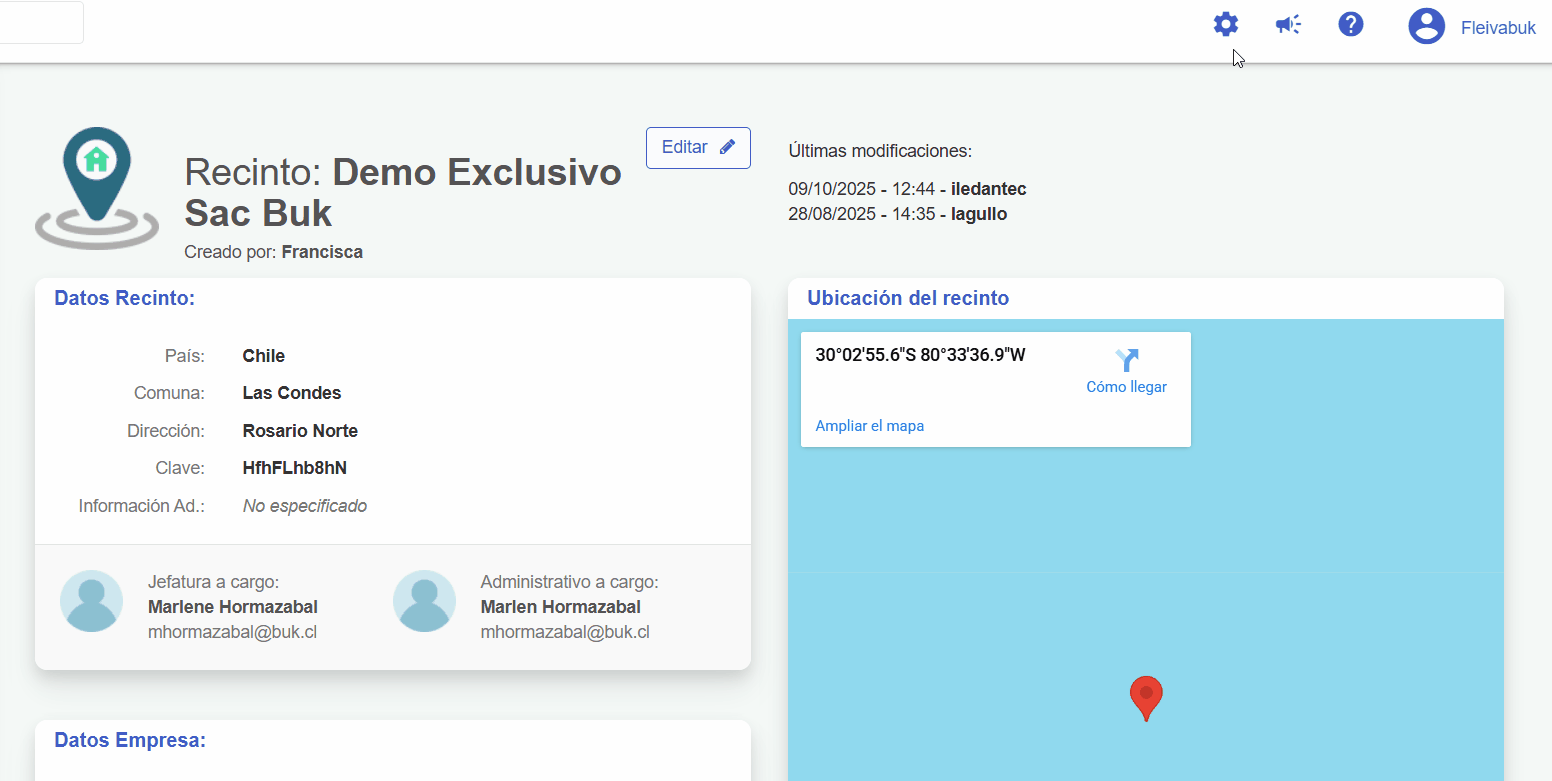
Task: Click the empty search box top left
Action: (x=40, y=21)
